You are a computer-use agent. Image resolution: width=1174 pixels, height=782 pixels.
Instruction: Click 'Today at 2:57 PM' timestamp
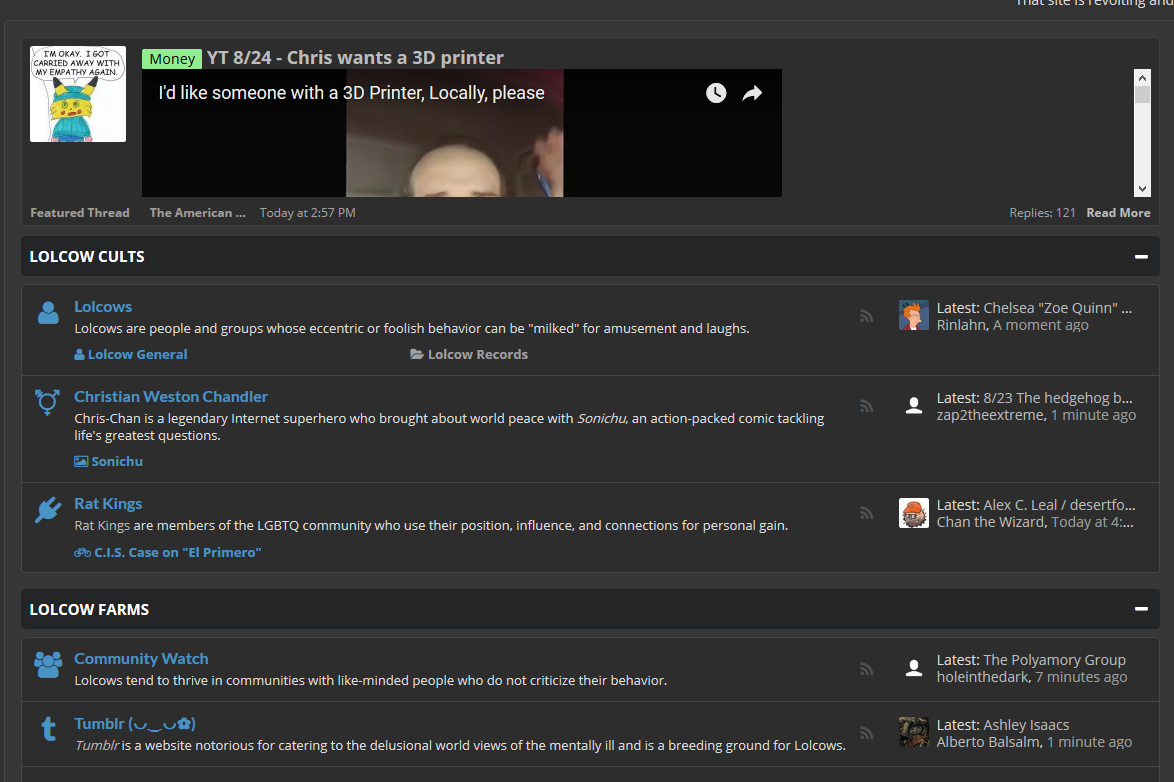[x=308, y=213]
